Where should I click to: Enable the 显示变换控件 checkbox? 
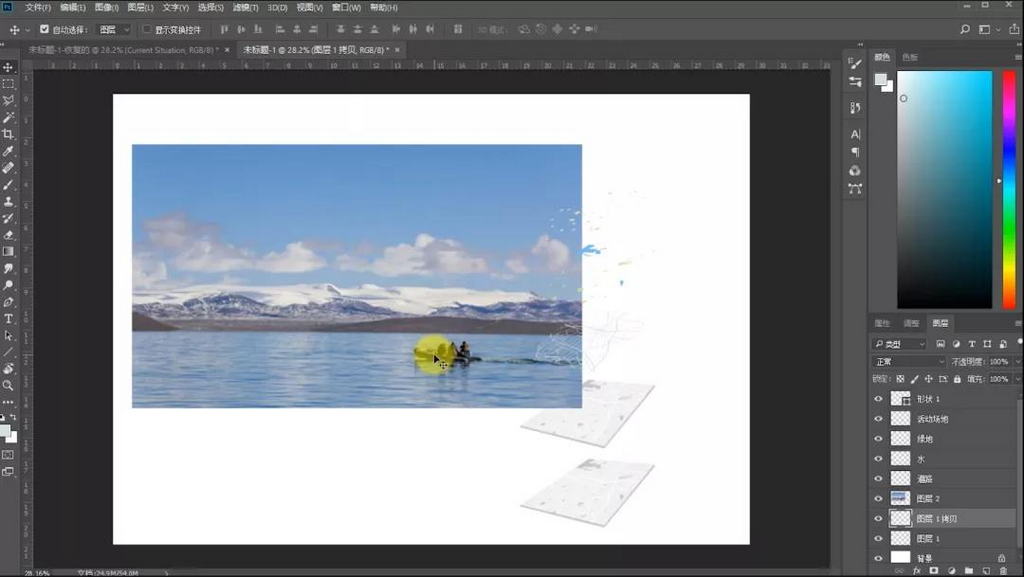point(147,30)
